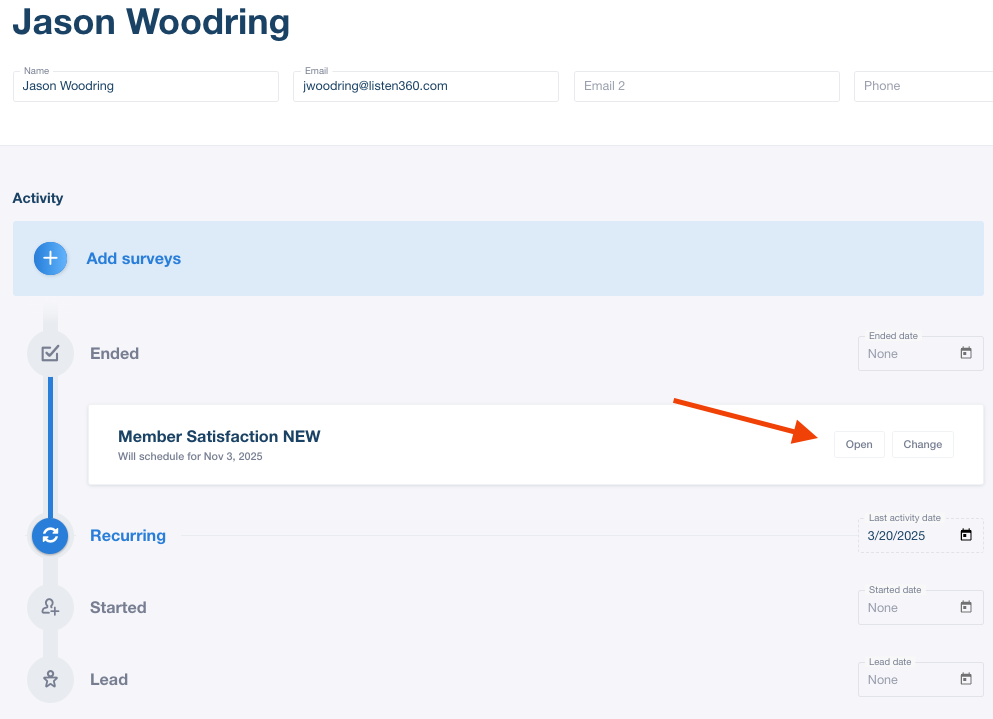Edit the Name field with Jason Woodring
Screen dimensions: 993x719
pyautogui.click(x=146, y=86)
